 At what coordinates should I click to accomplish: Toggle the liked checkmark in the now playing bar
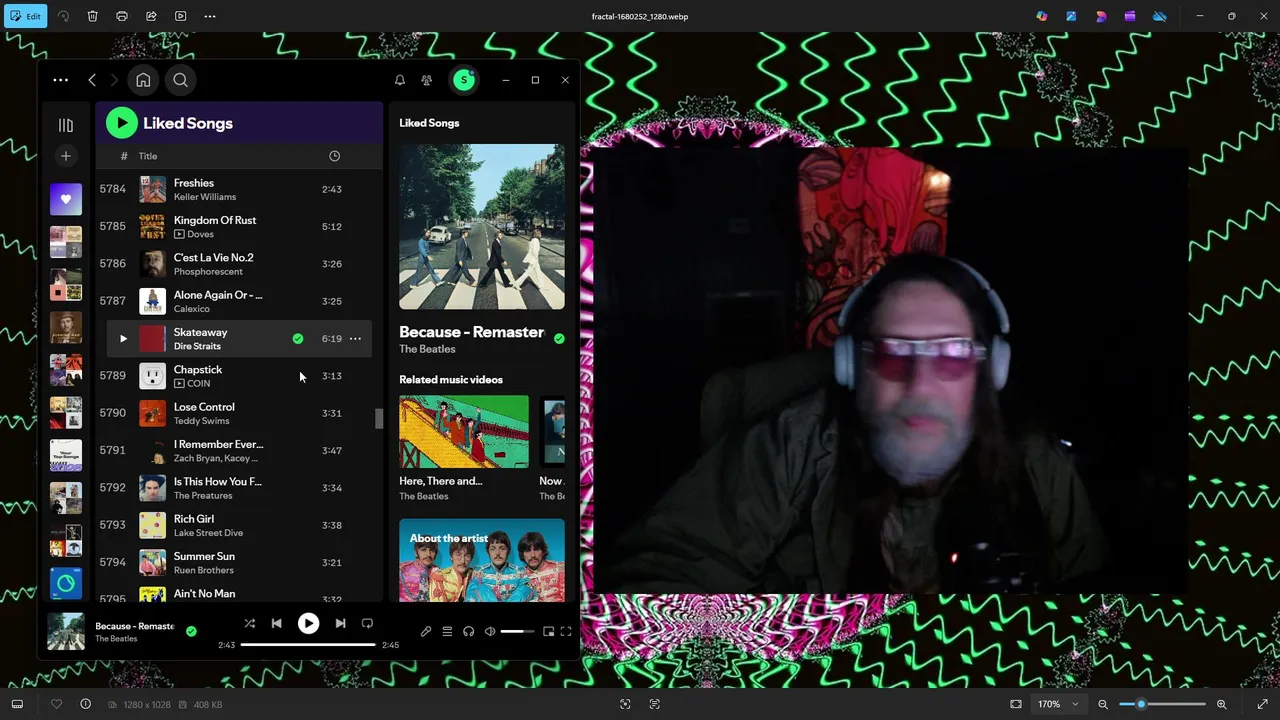(x=191, y=631)
